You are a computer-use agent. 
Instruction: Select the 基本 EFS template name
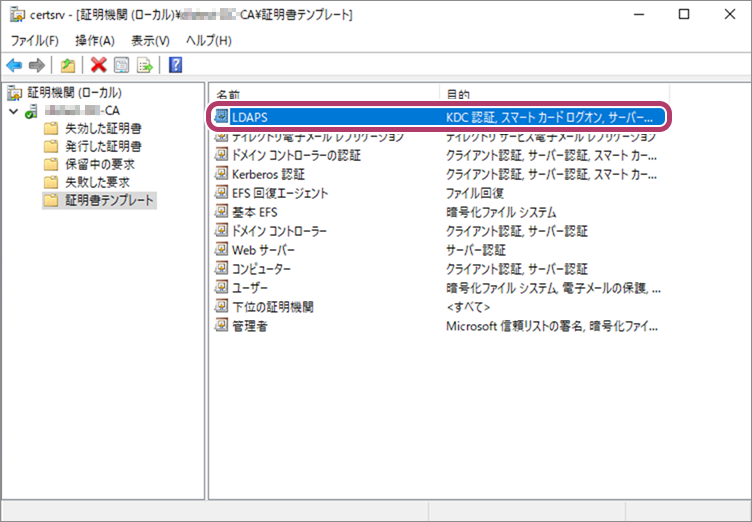[255, 212]
